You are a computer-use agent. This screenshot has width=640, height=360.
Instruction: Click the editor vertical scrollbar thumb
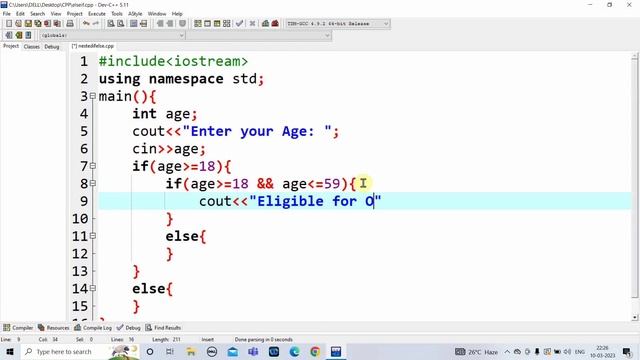pos(635,178)
